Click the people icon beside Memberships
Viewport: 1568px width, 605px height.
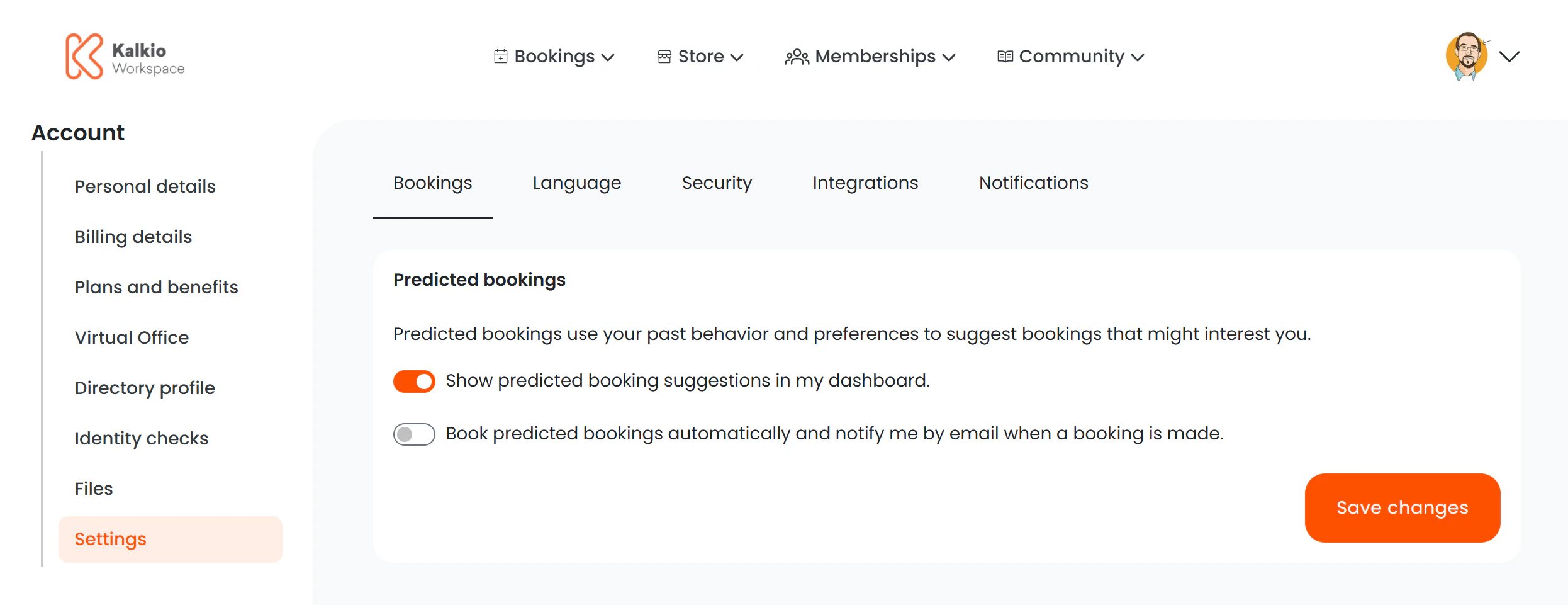pyautogui.click(x=796, y=56)
